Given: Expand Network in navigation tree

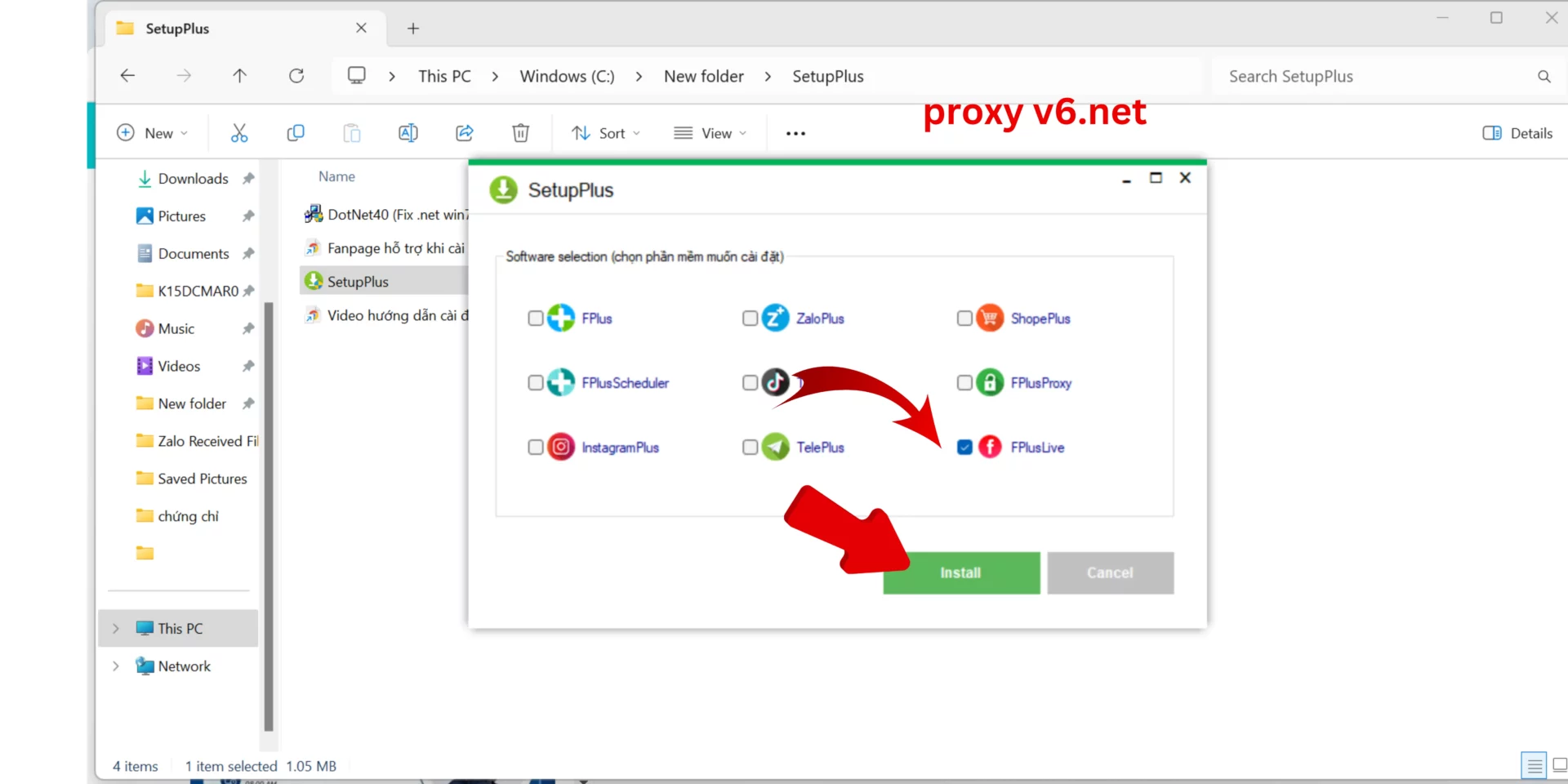Looking at the screenshot, I should [x=116, y=666].
